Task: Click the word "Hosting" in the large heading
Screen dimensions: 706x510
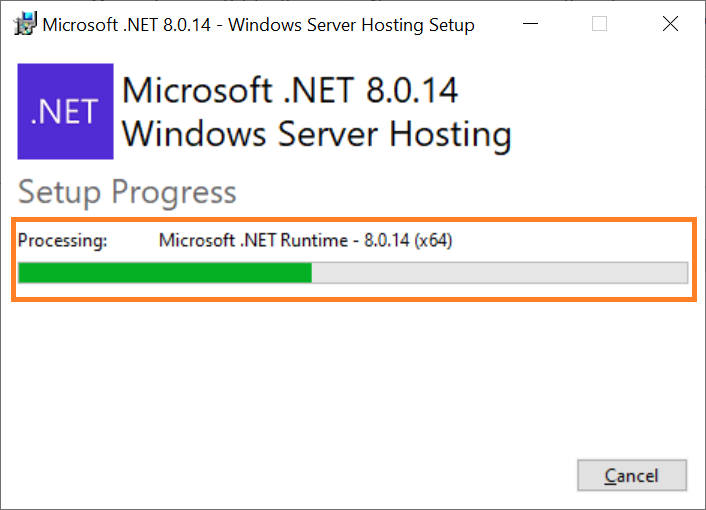Action: (450, 135)
